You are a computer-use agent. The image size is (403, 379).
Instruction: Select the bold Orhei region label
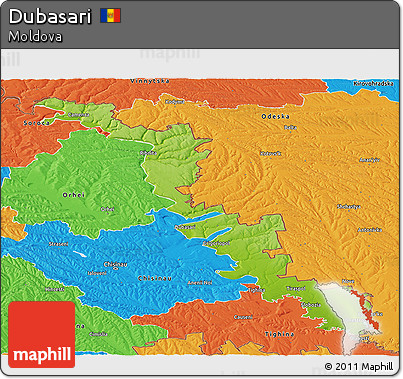(x=74, y=195)
